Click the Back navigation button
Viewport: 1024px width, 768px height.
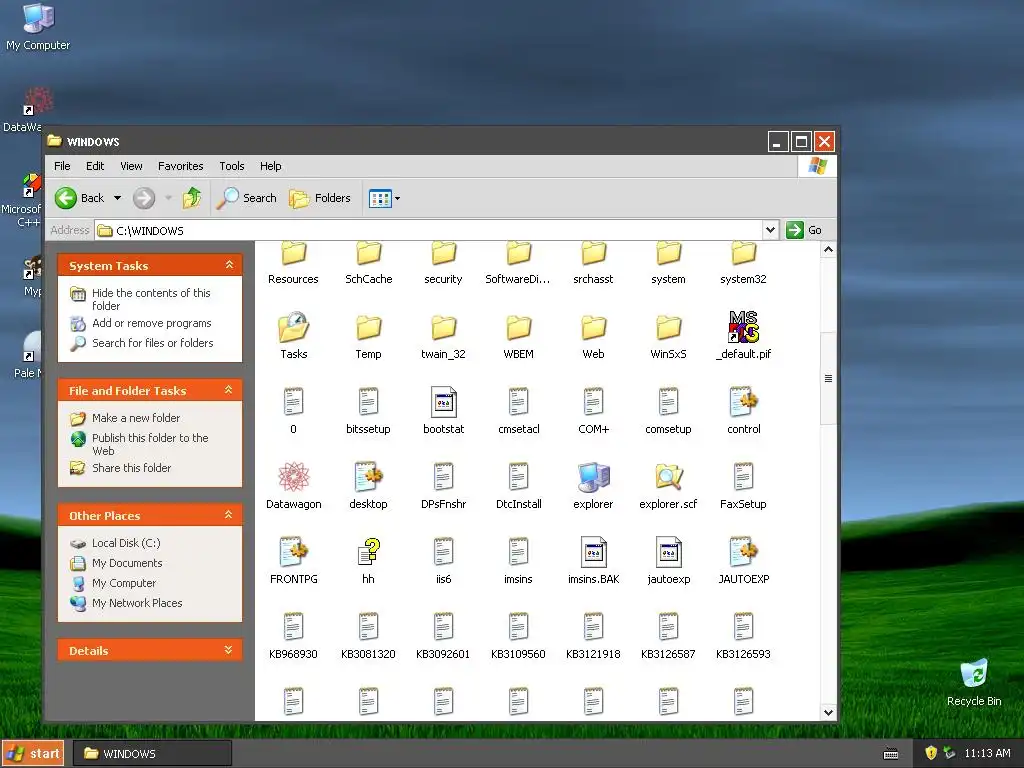80,197
